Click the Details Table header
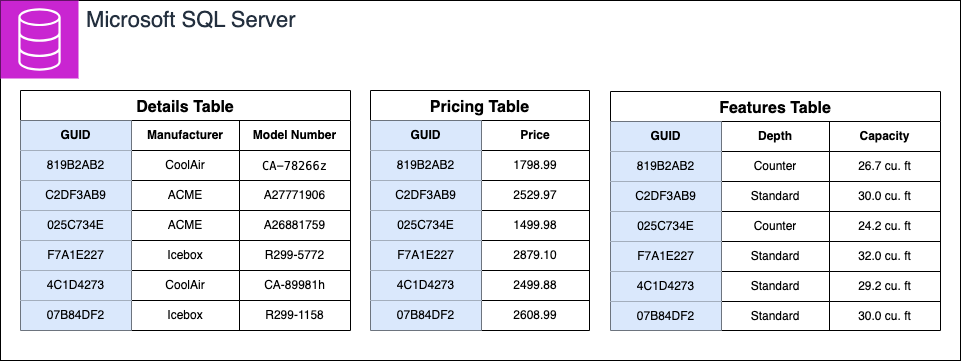The image size is (961, 361). [185, 106]
